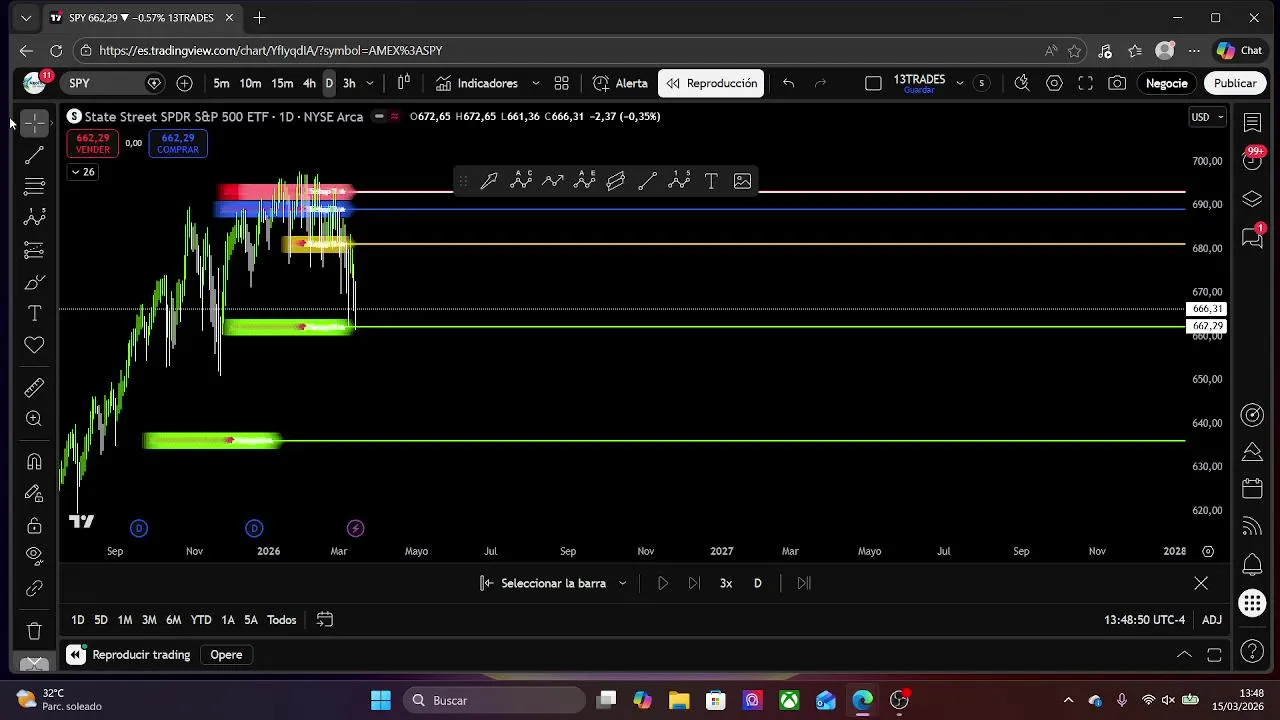Image resolution: width=1280 pixels, height=720 pixels.
Task: Open the chart type candles selector
Action: (404, 83)
